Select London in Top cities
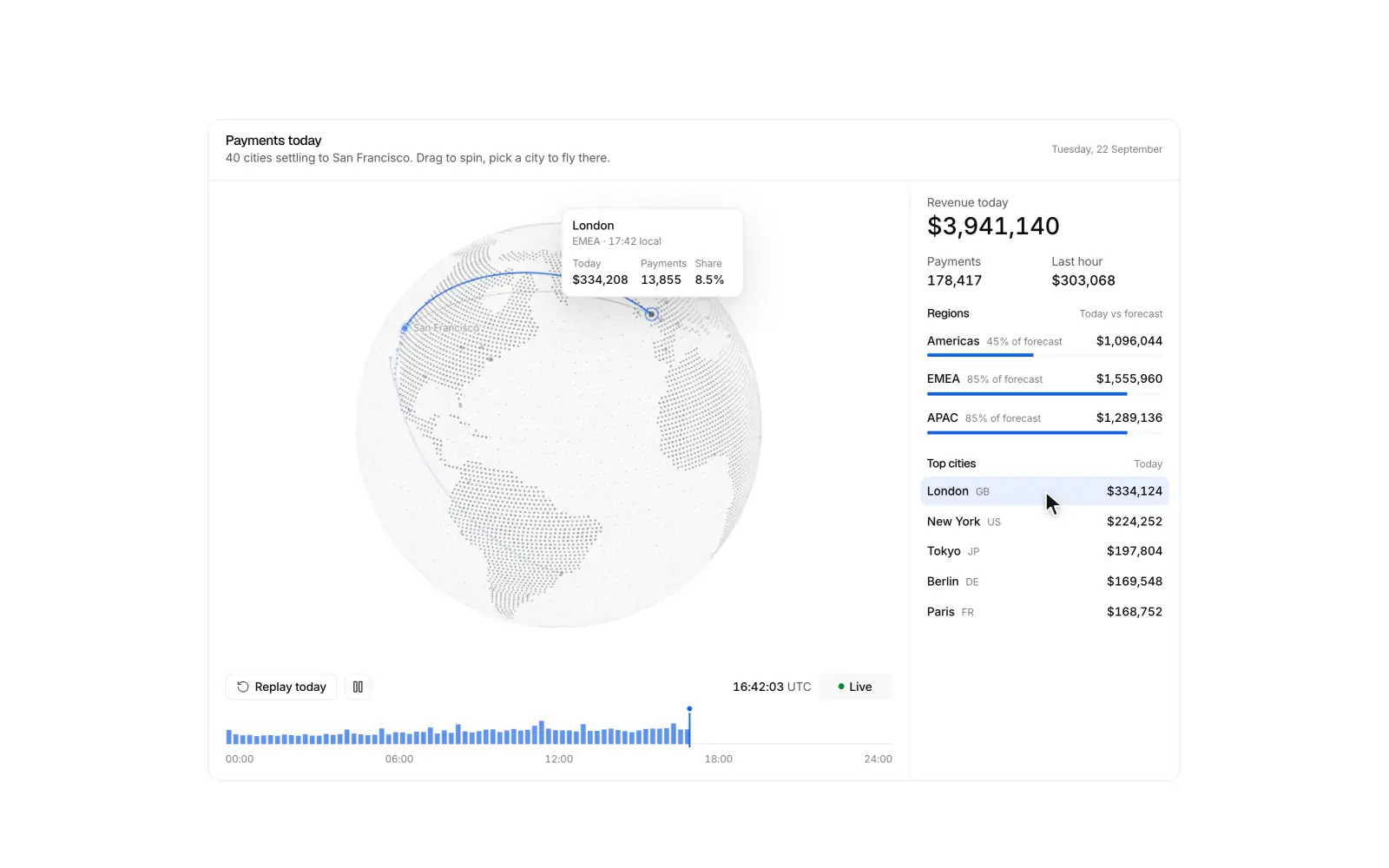Screen dimensions: 1389x868 pyautogui.click(x=1044, y=491)
